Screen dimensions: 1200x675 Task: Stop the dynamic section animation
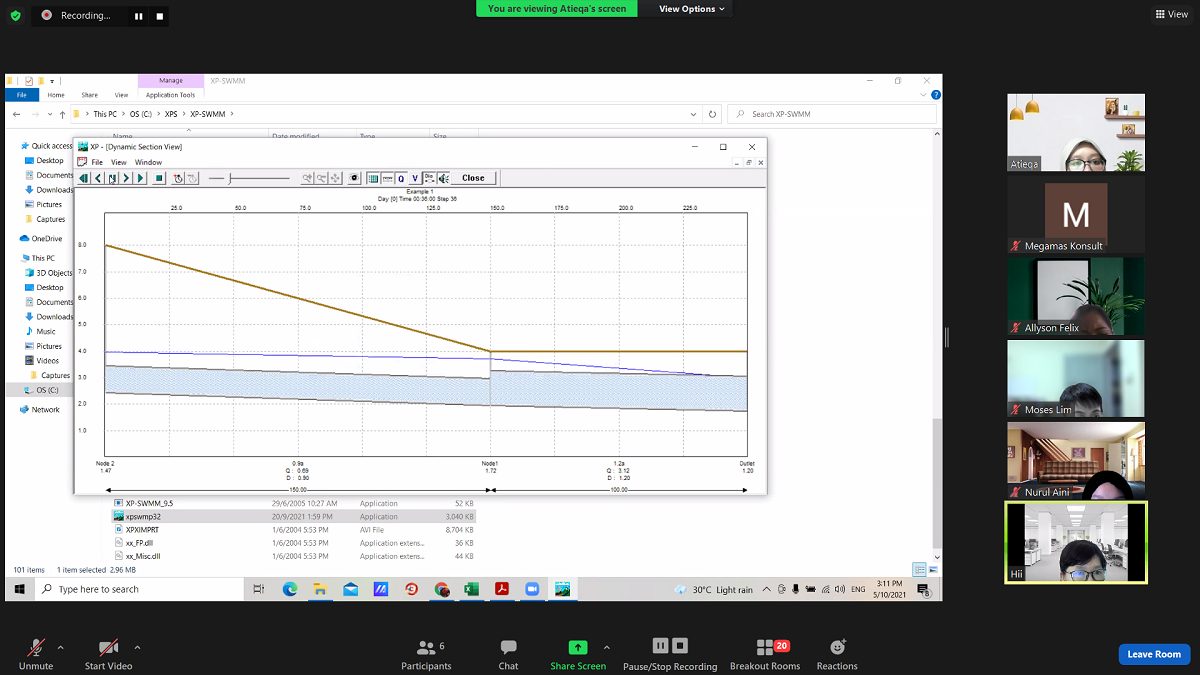click(159, 178)
